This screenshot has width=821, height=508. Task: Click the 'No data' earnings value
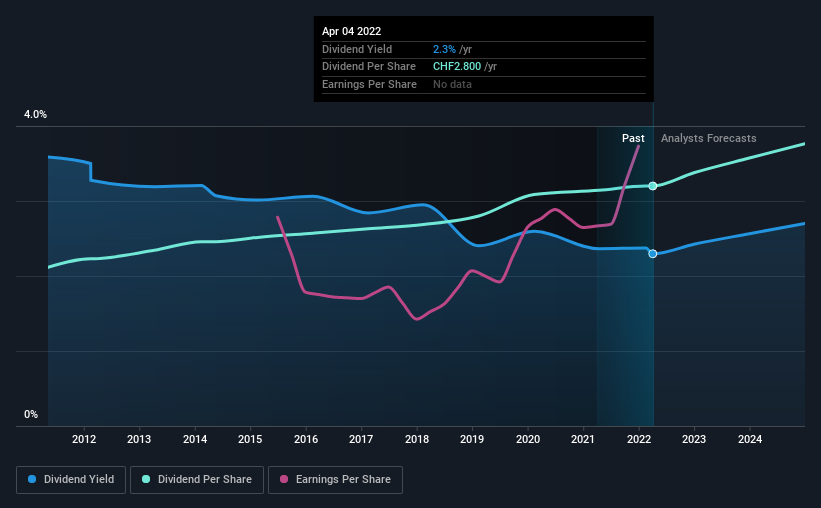[452, 84]
